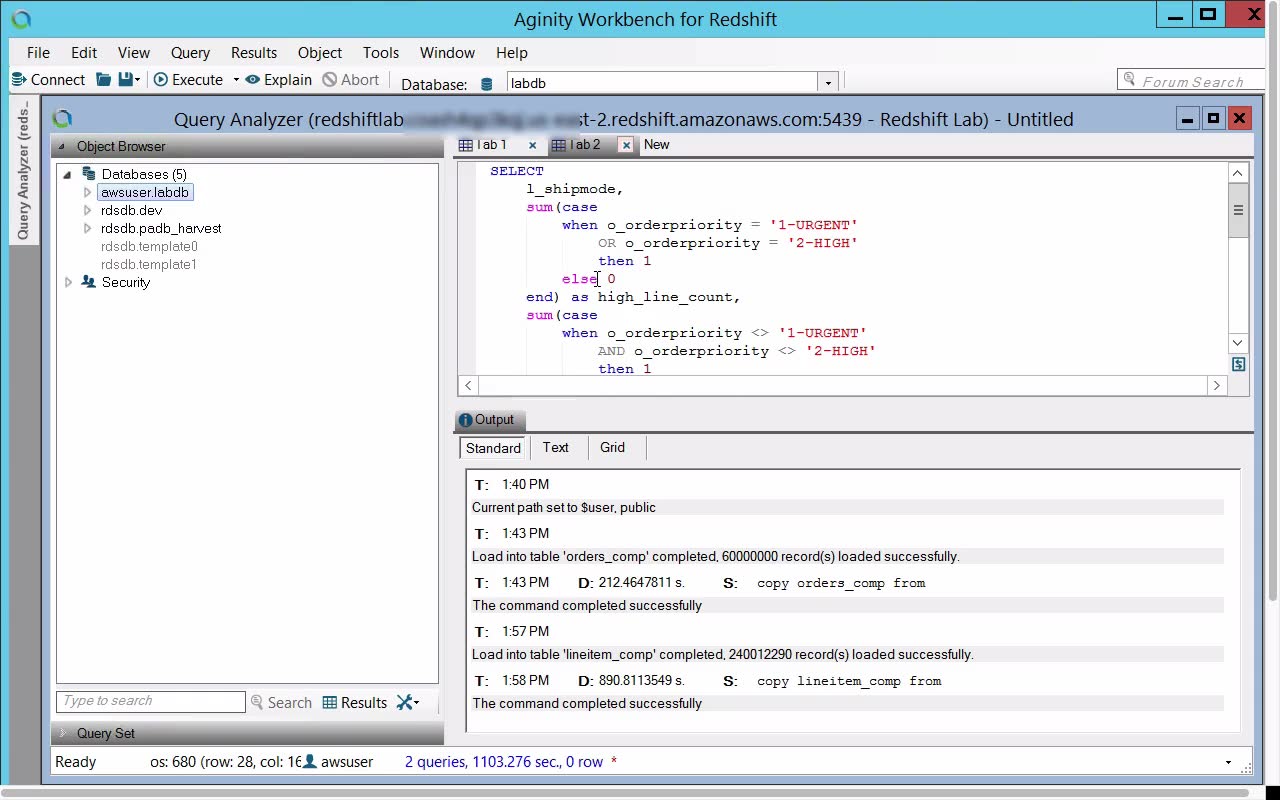The image size is (1280, 800).
Task: Click the save disk icon
Action: [x=125, y=80]
